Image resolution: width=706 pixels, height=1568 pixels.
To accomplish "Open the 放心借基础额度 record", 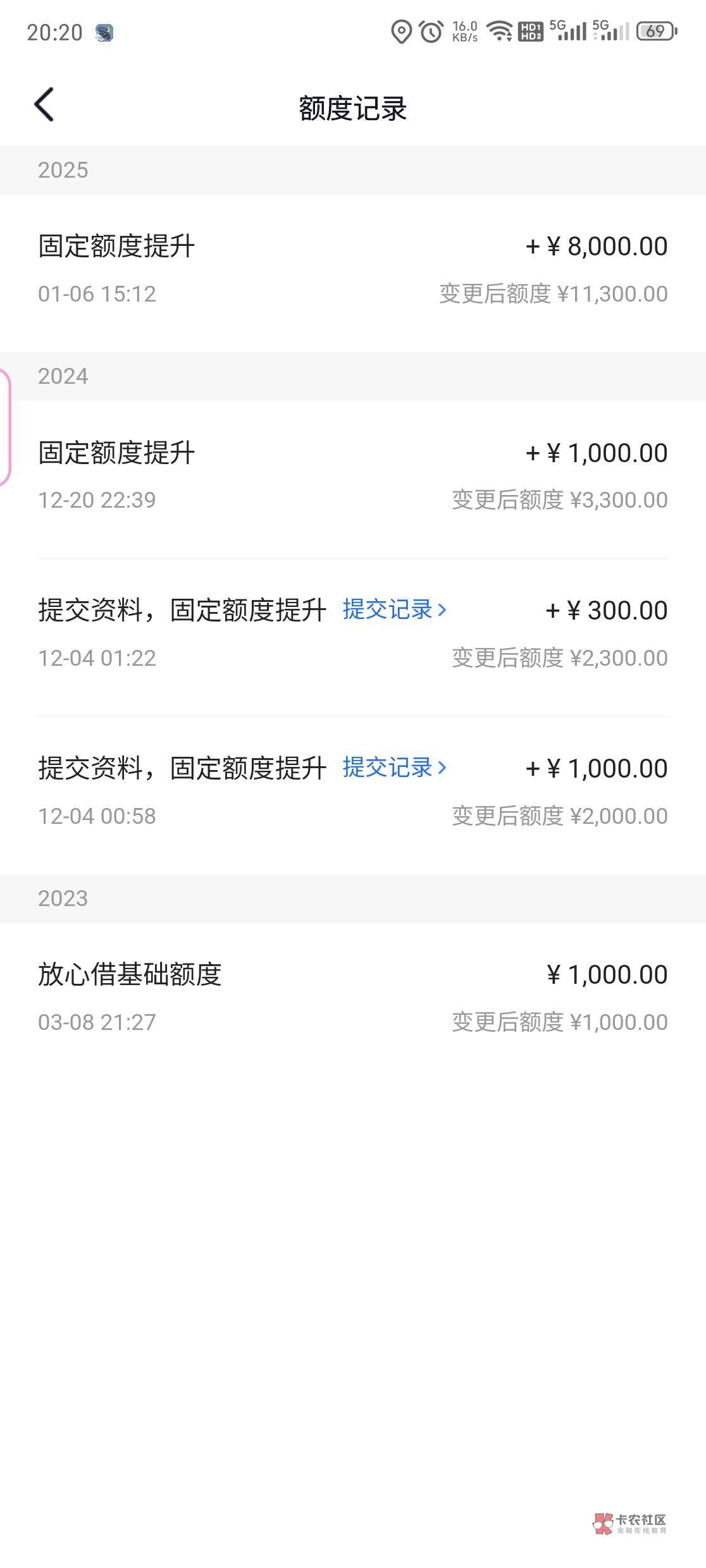I will (x=352, y=997).
